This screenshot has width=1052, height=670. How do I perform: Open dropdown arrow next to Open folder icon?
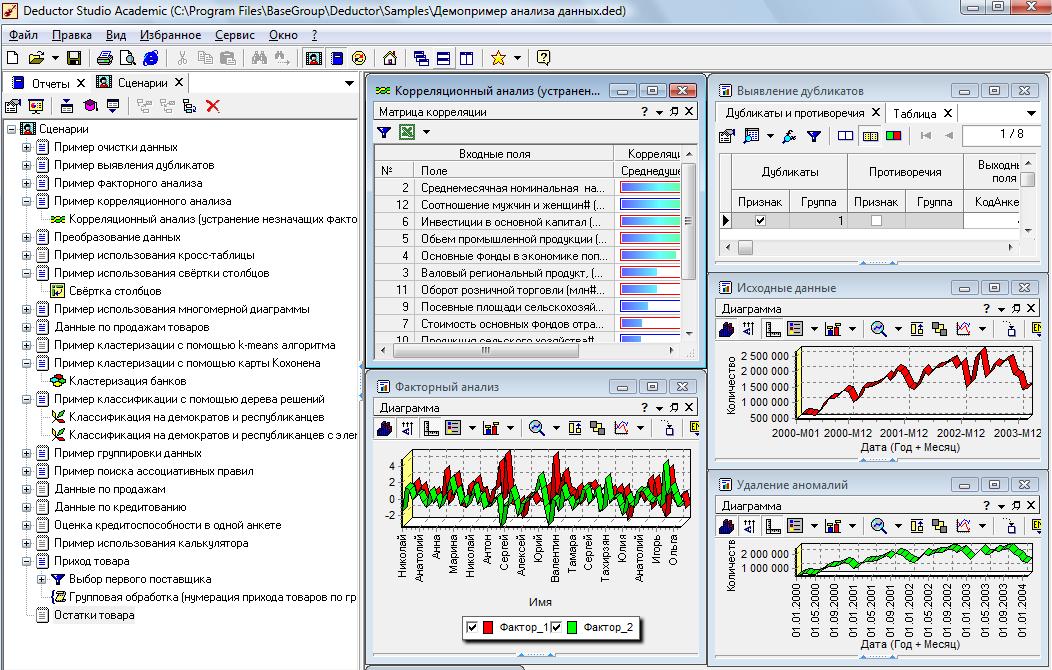tap(55, 58)
